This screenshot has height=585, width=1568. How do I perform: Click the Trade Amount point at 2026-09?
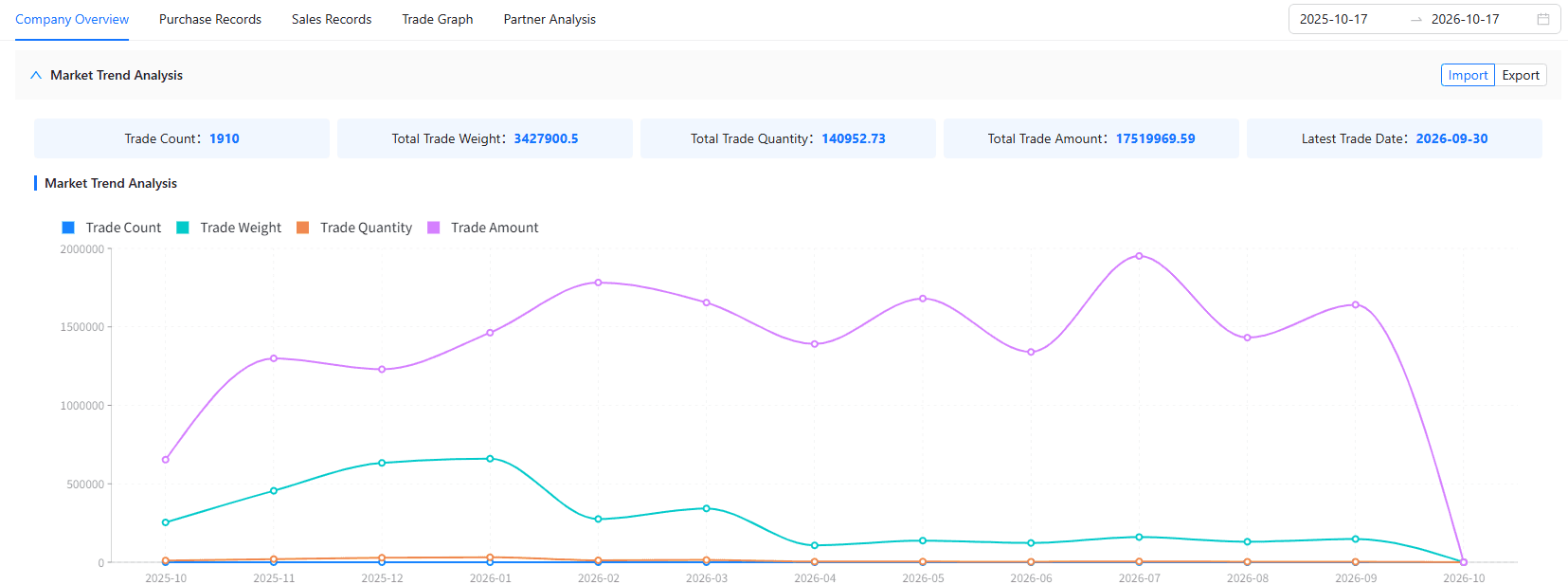pyautogui.click(x=1356, y=304)
